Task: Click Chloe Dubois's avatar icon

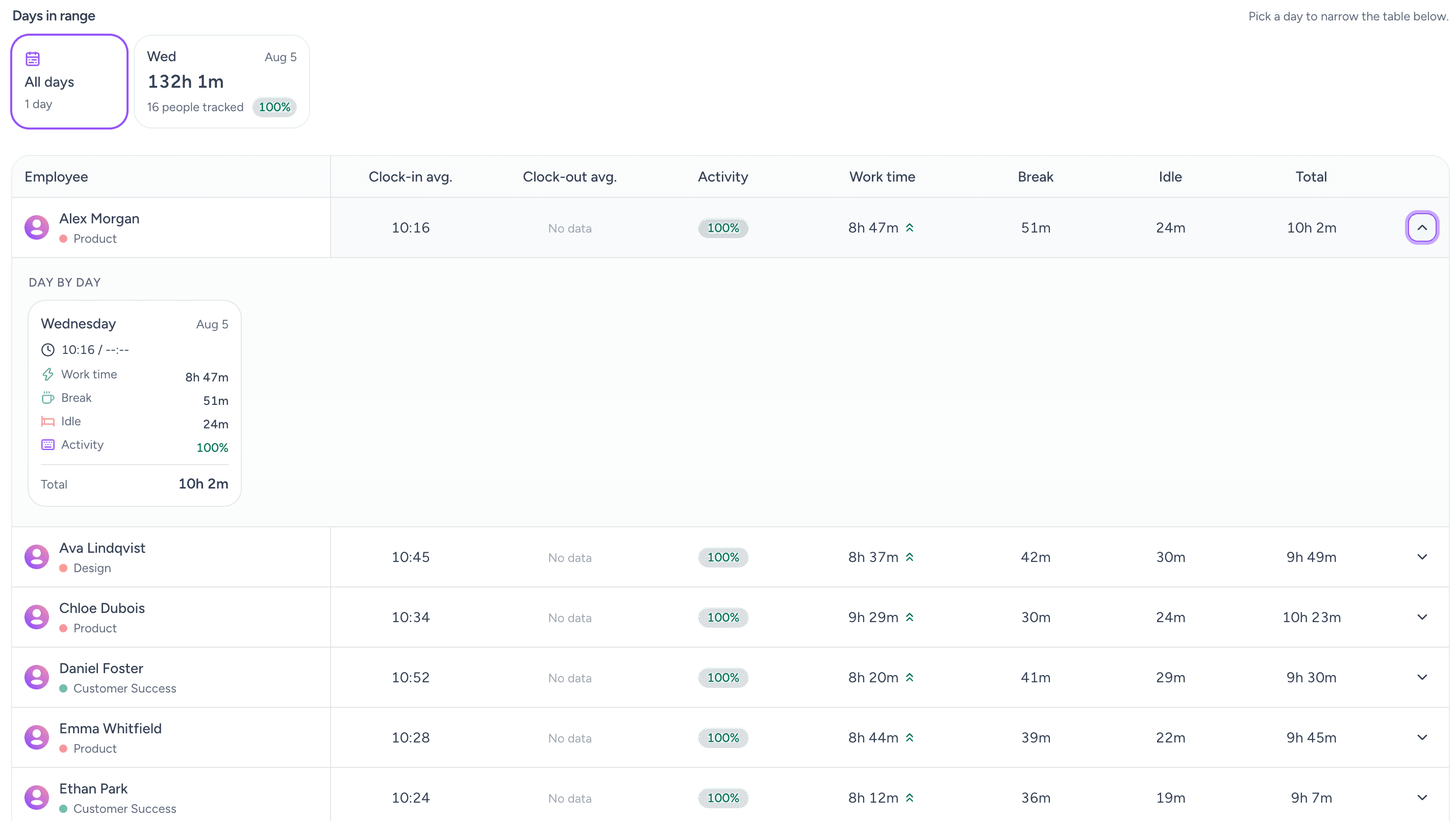Action: coord(37,617)
